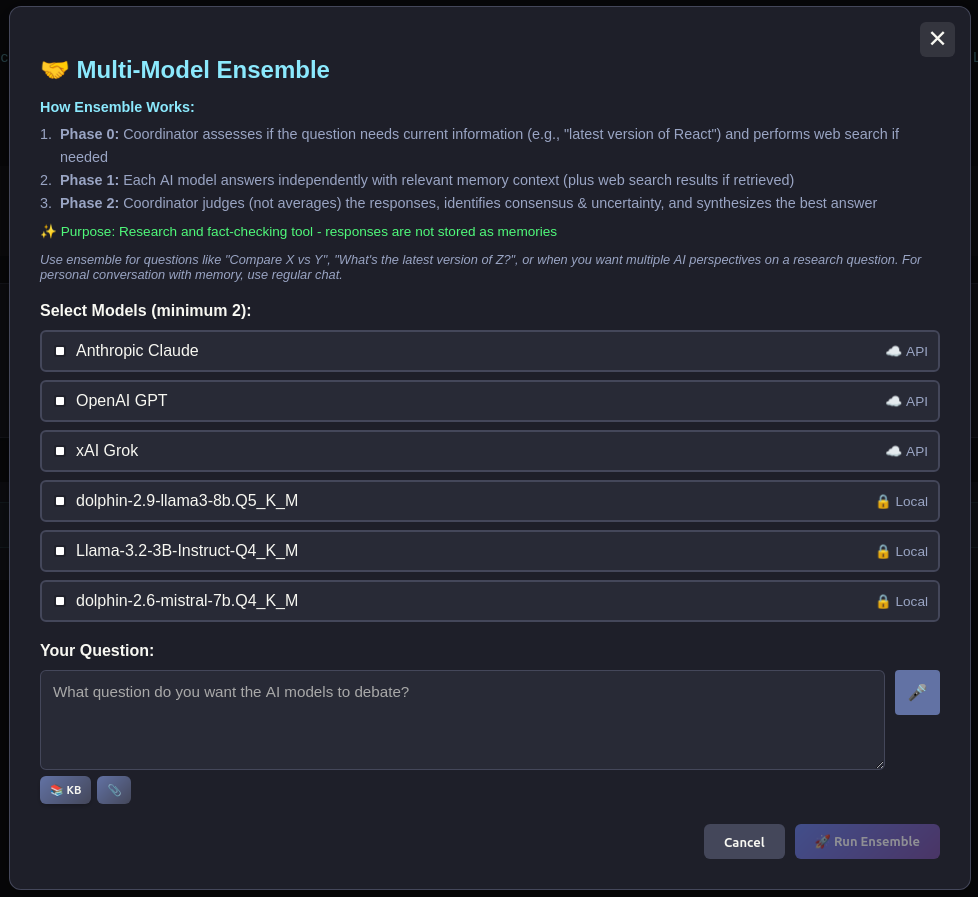Click the Select Models (minimum 2) label
978x897 pixels.
tap(145, 311)
